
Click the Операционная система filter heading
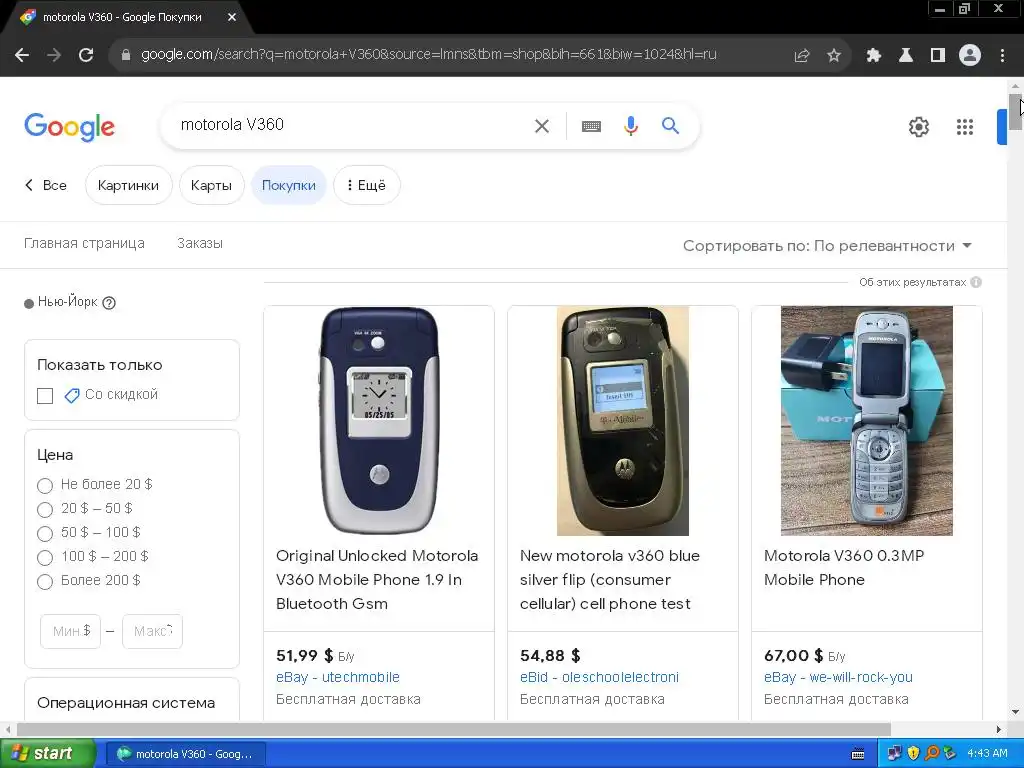click(126, 703)
